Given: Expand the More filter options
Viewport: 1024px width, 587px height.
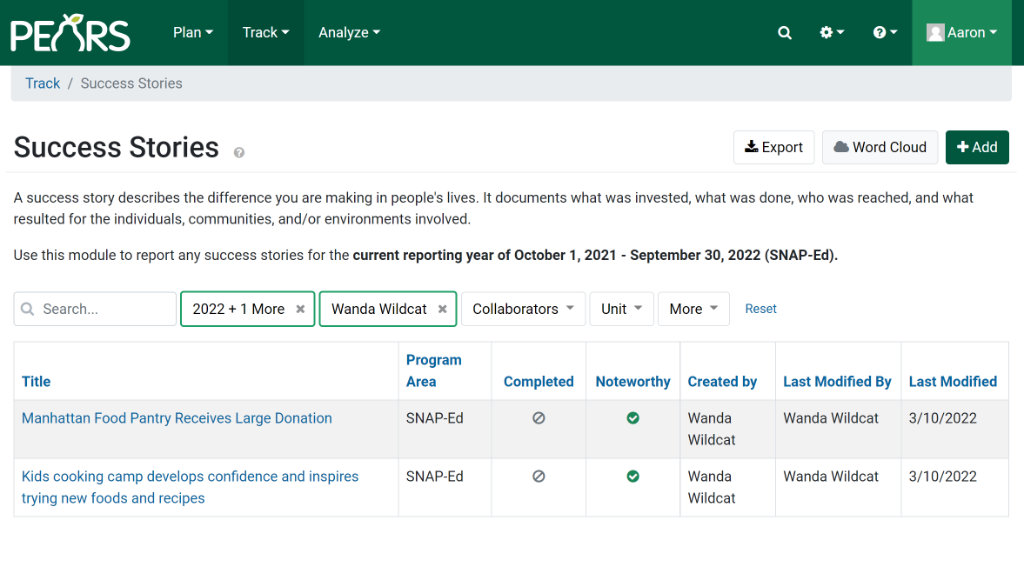Looking at the screenshot, I should pyautogui.click(x=693, y=309).
